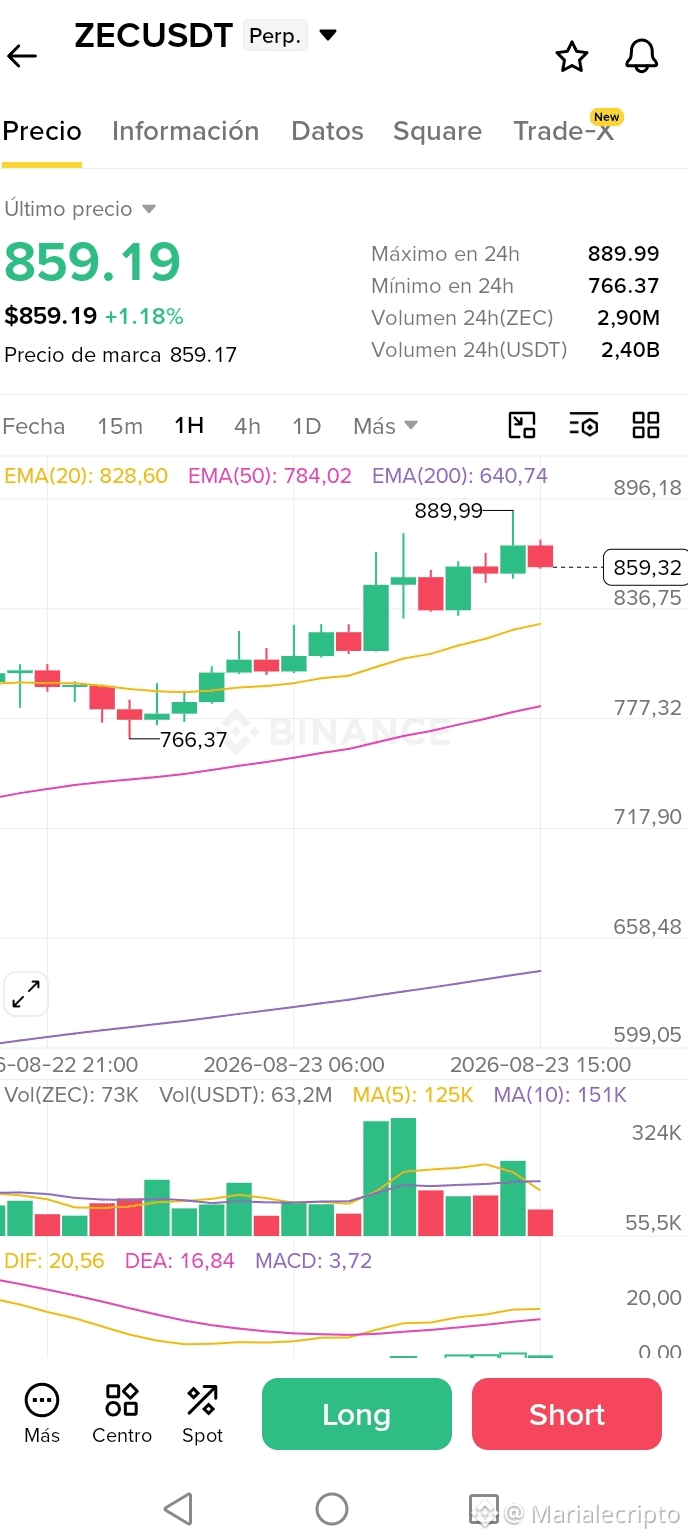The image size is (688, 1539).
Task: Go back with the left arrow icon
Action: click(22, 56)
